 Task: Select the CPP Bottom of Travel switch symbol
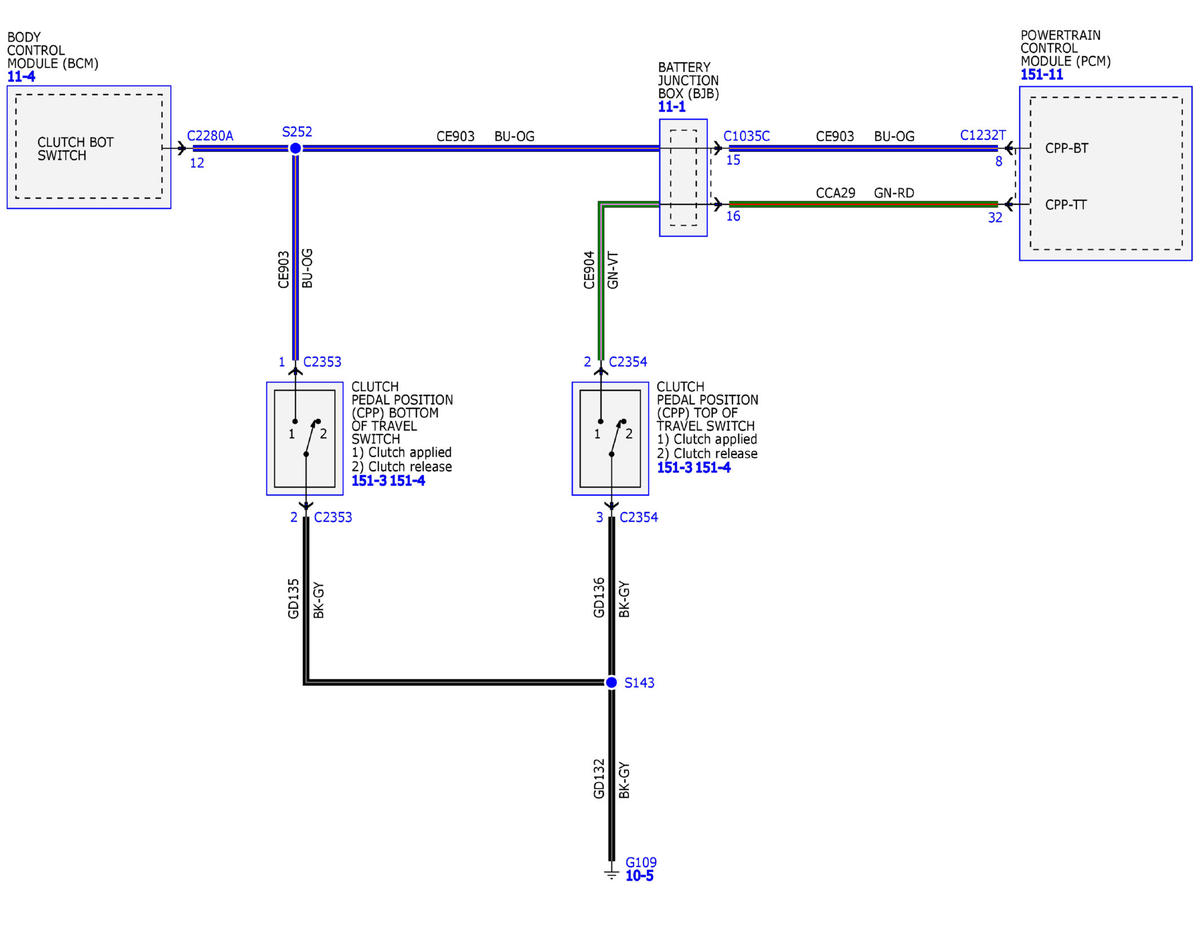coord(306,438)
